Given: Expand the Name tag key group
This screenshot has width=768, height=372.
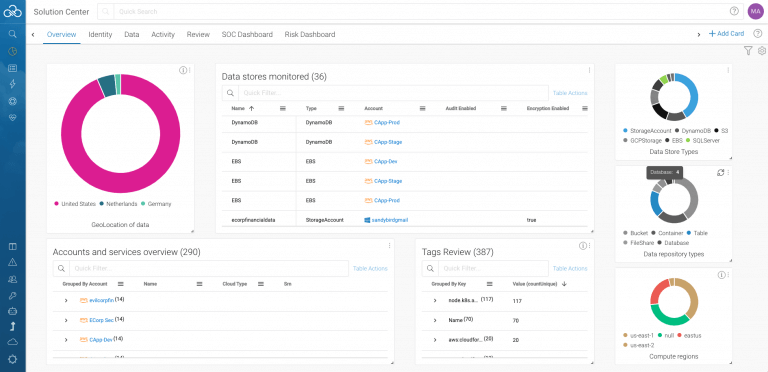Looking at the screenshot, I should [x=435, y=320].
